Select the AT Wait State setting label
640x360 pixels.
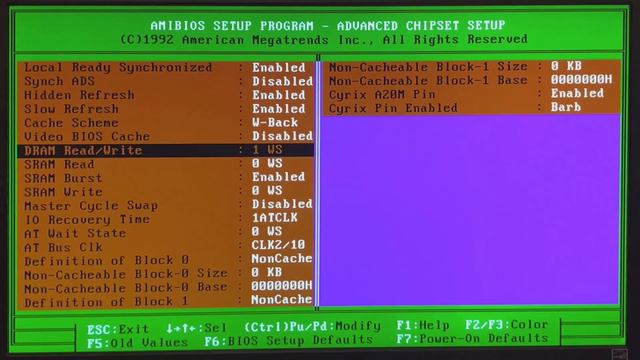75,233
